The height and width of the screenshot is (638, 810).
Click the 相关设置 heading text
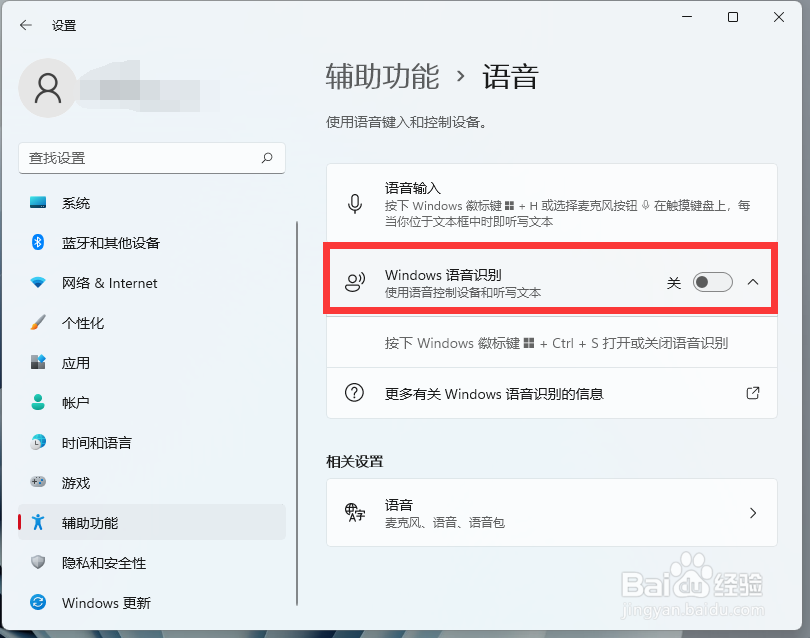(x=355, y=461)
